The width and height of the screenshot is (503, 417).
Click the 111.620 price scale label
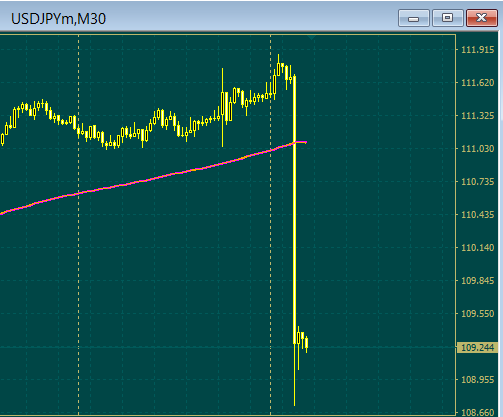(477, 83)
